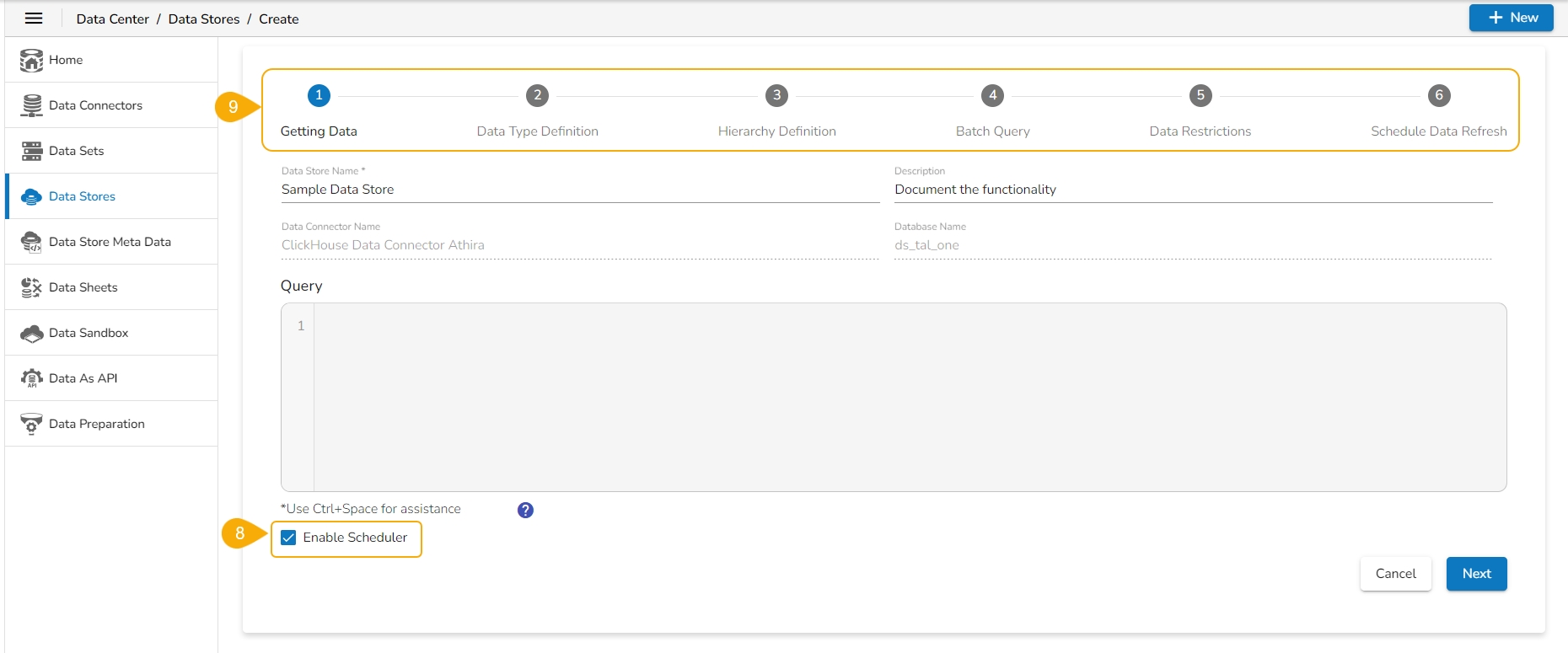
Task: Uncheck the Enable Scheduler checkbox
Action: coord(288,538)
